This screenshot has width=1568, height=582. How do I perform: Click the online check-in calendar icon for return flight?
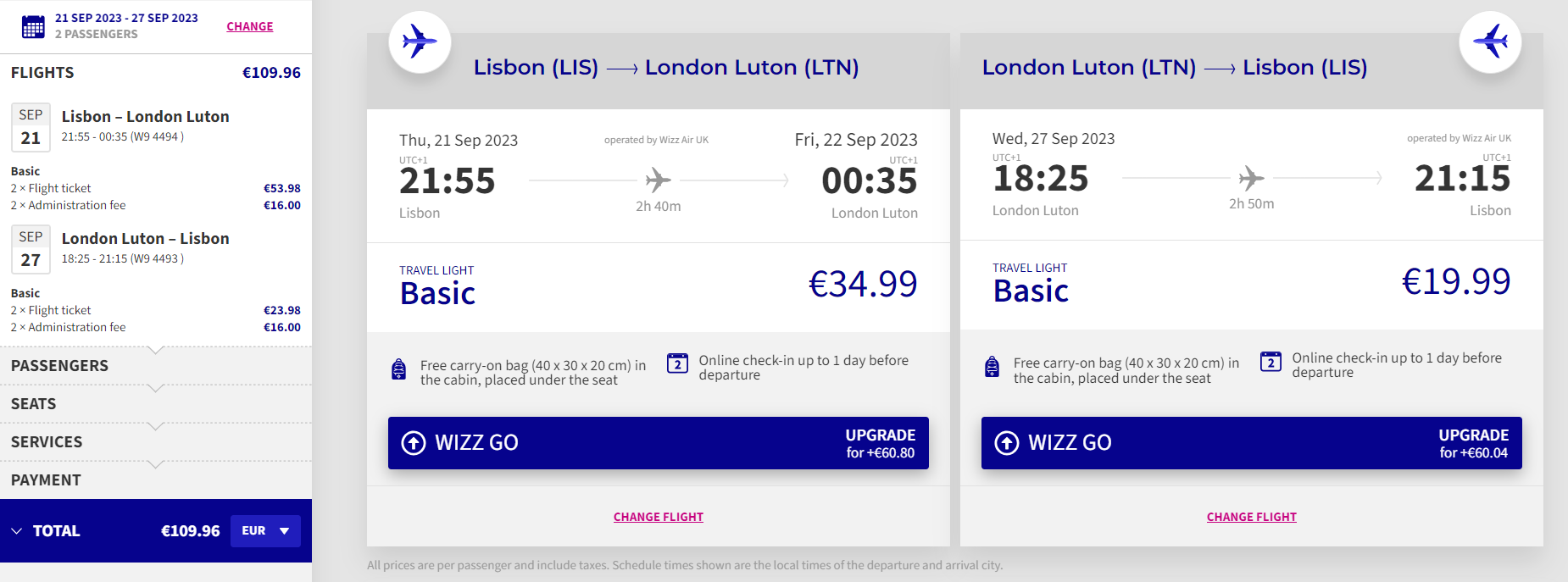(x=1271, y=361)
